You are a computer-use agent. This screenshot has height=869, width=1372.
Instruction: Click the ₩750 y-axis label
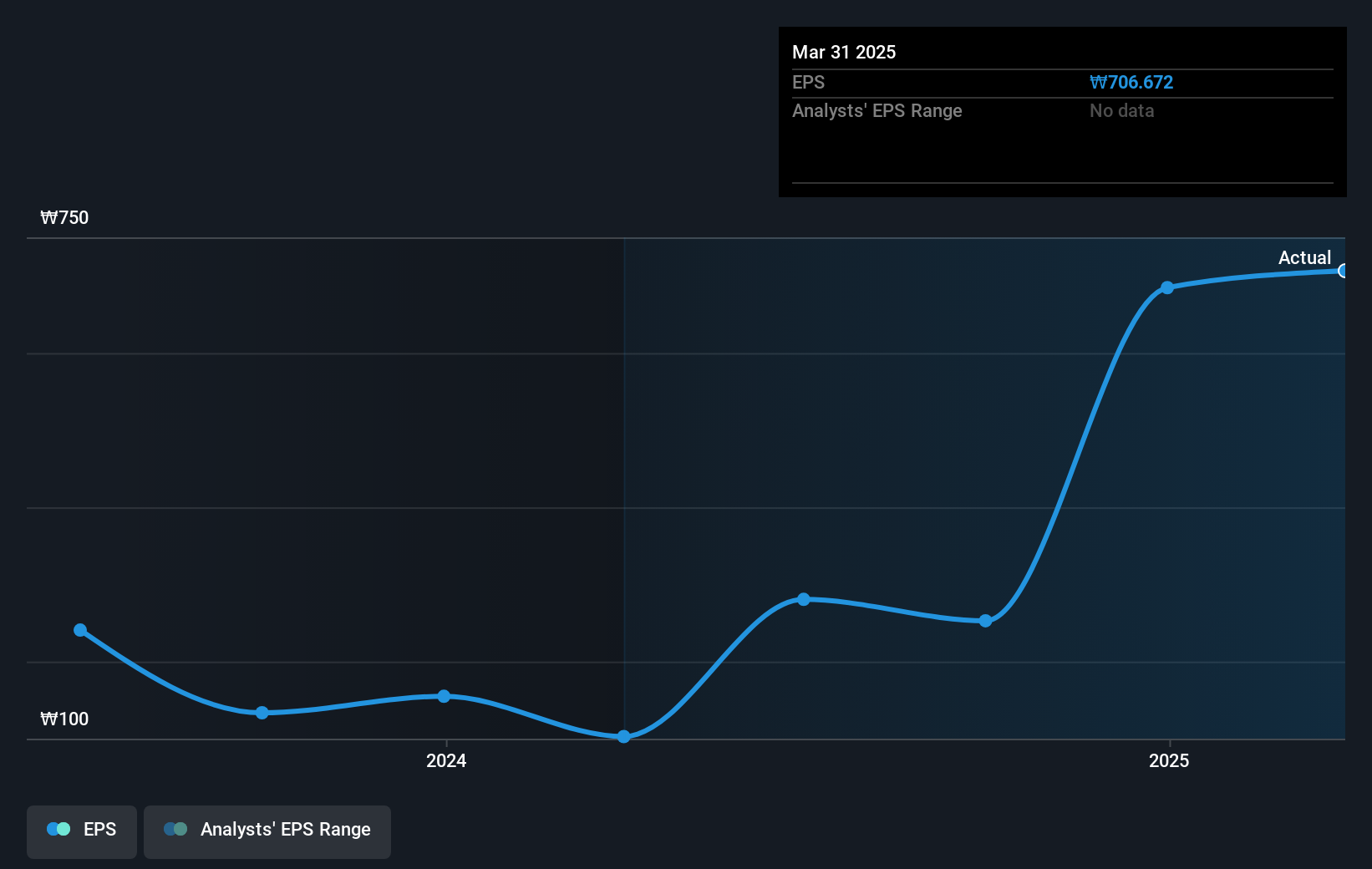pos(64,218)
